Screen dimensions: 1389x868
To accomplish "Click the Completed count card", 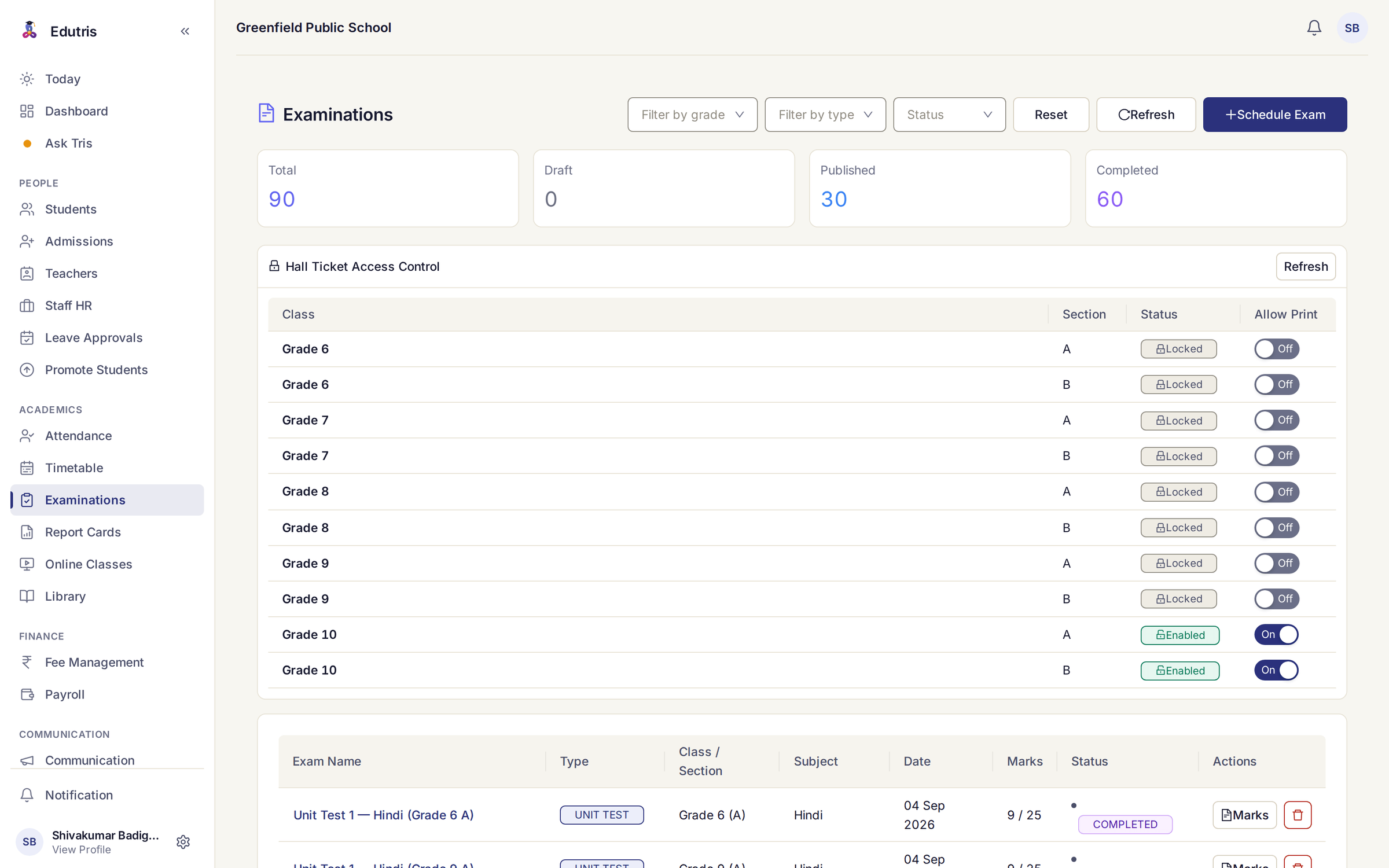I will [1216, 189].
